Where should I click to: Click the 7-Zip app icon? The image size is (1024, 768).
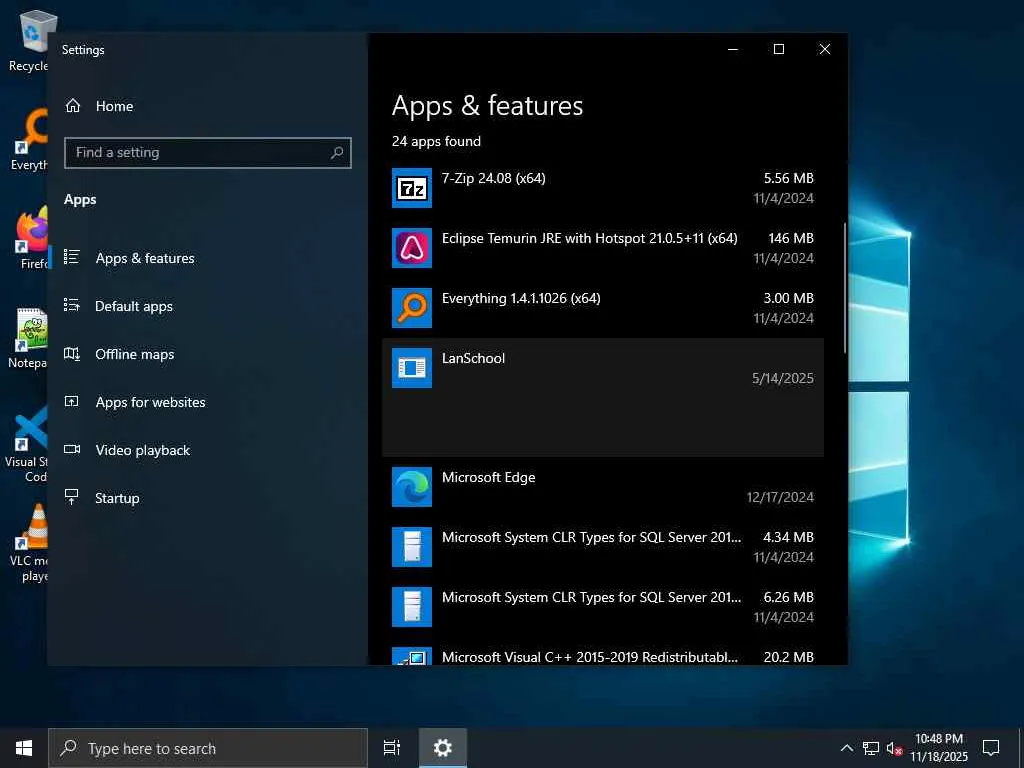(x=411, y=188)
